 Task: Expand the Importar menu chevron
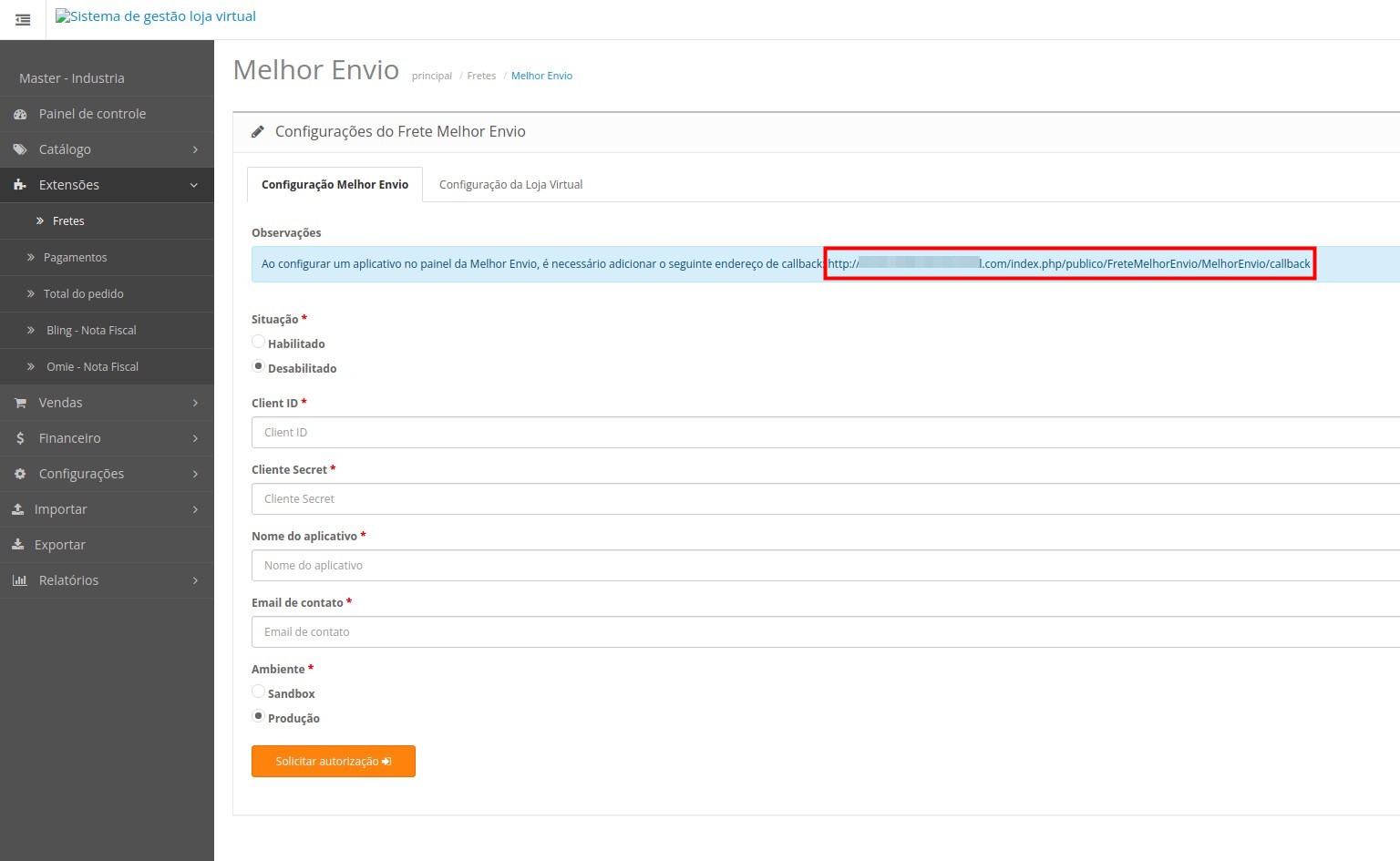pos(195,509)
